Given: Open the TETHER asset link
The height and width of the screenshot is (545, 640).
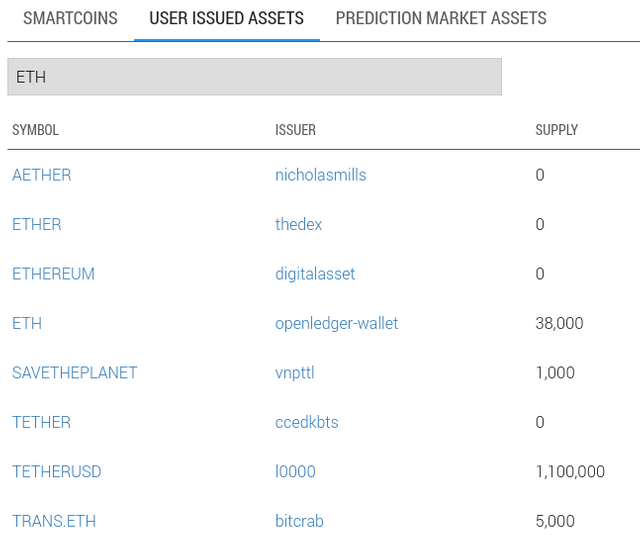Looking at the screenshot, I should coord(41,422).
